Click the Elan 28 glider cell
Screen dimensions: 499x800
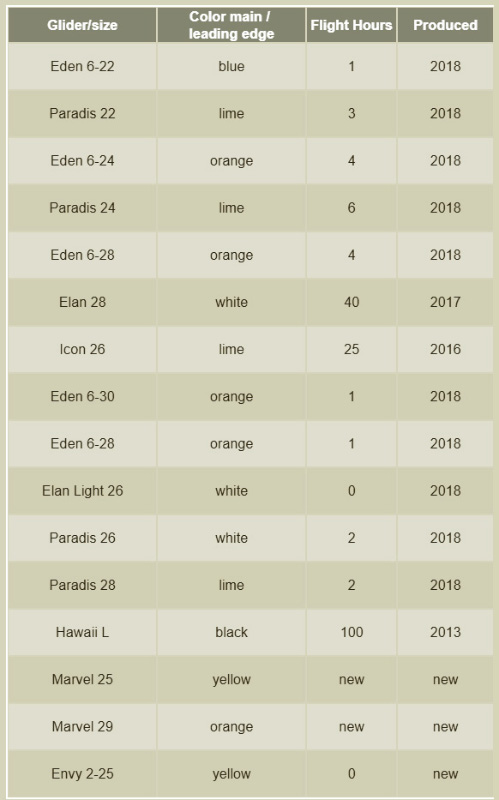82,302
